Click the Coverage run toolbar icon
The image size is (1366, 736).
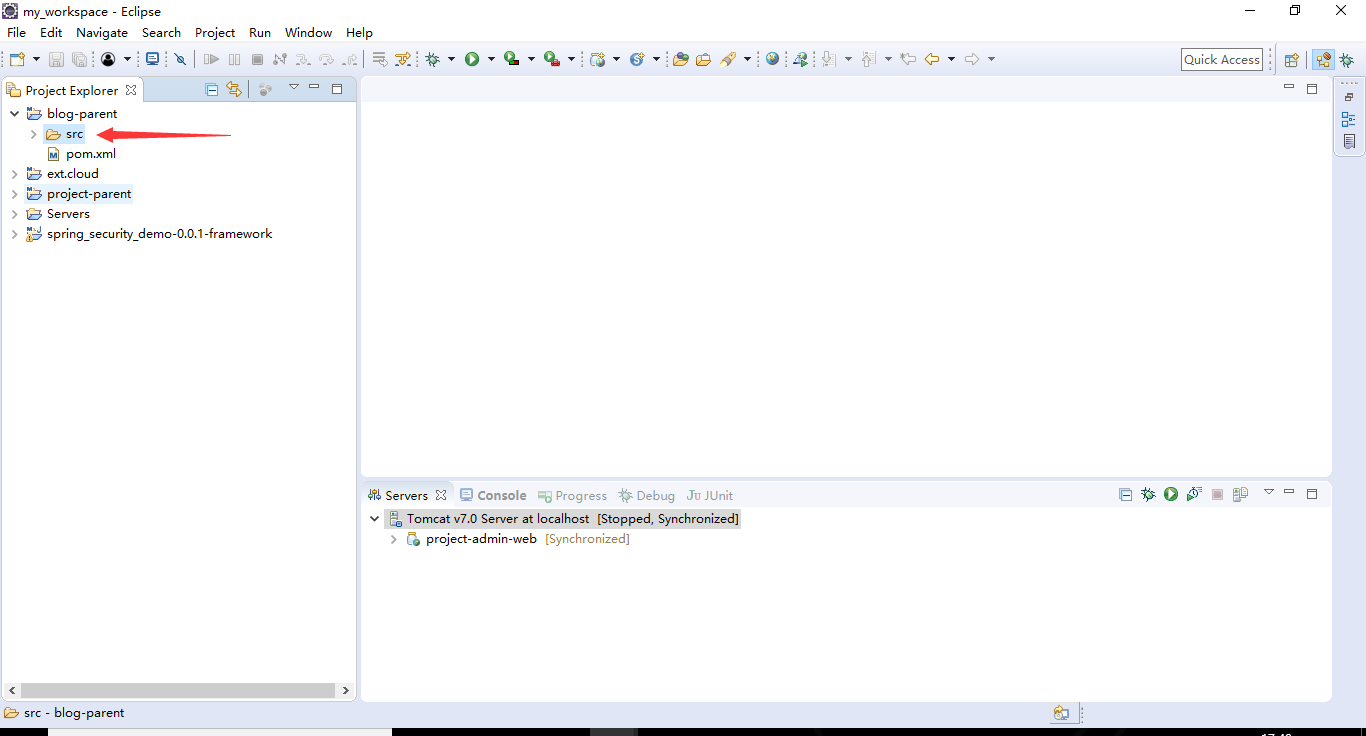click(x=511, y=59)
